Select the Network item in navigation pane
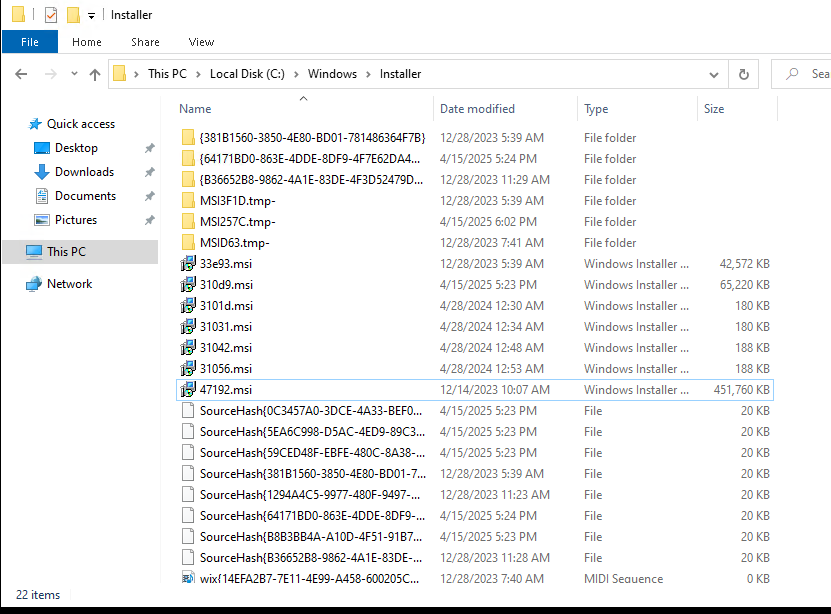This screenshot has width=831, height=614. click(69, 284)
